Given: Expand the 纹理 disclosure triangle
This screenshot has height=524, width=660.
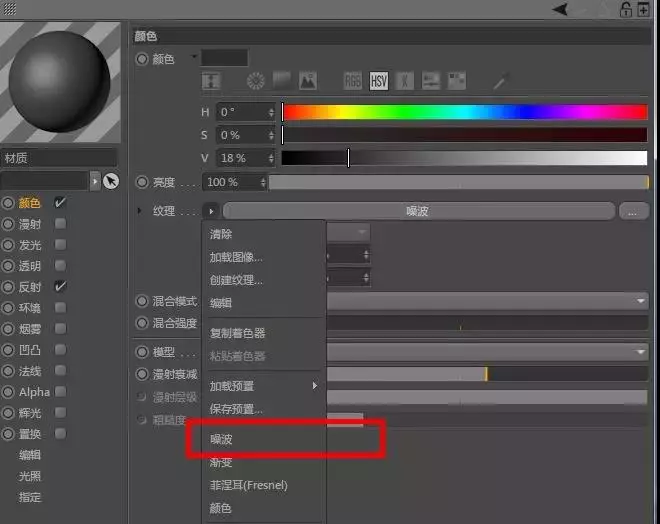Looking at the screenshot, I should tap(140, 211).
